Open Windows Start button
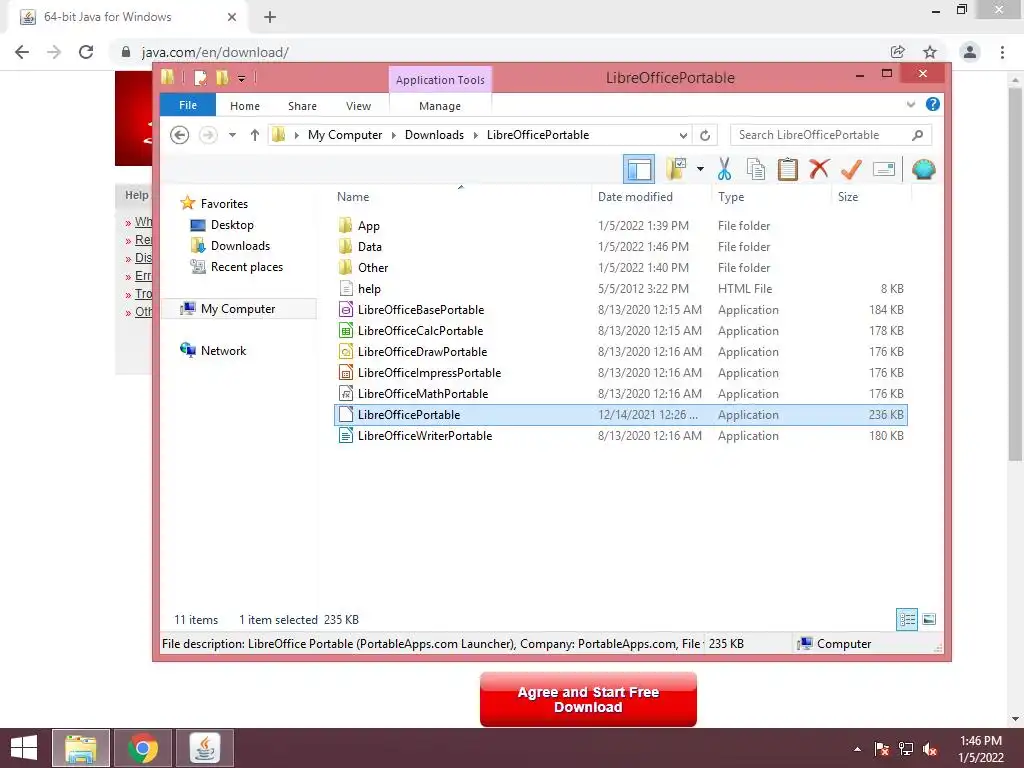This screenshot has width=1024, height=768. 24,748
